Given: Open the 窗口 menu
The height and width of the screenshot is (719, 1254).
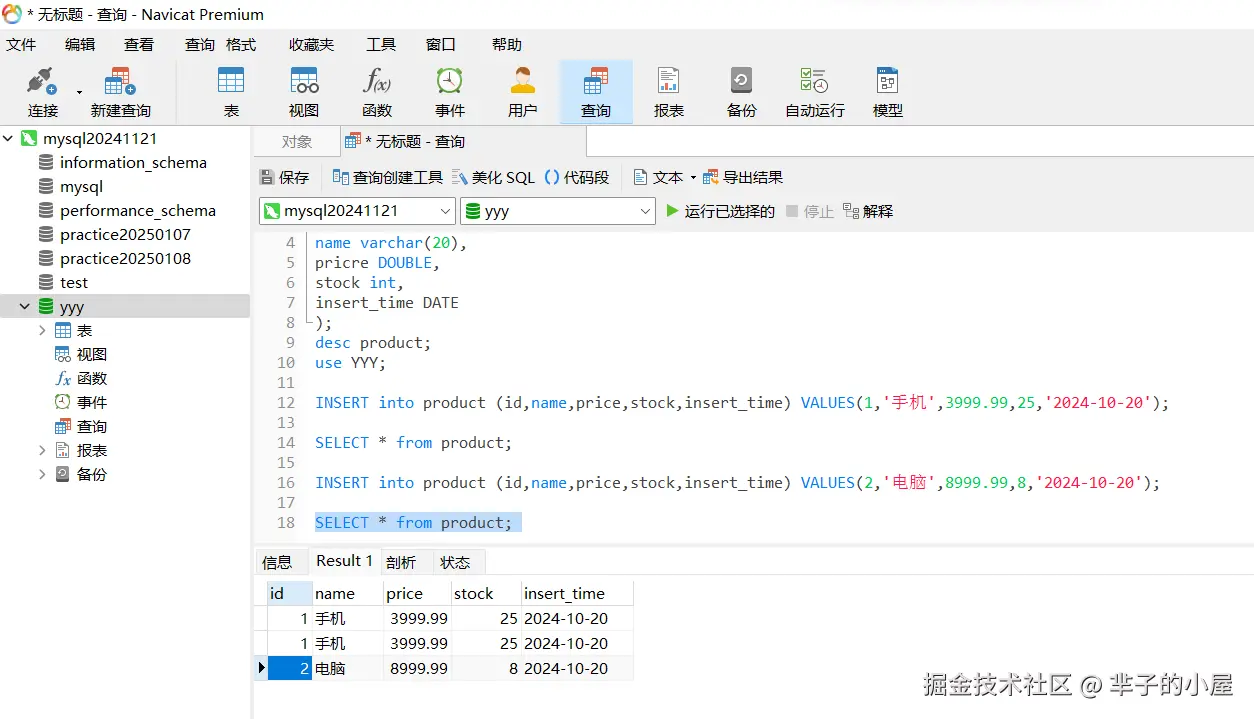Looking at the screenshot, I should tap(441, 44).
